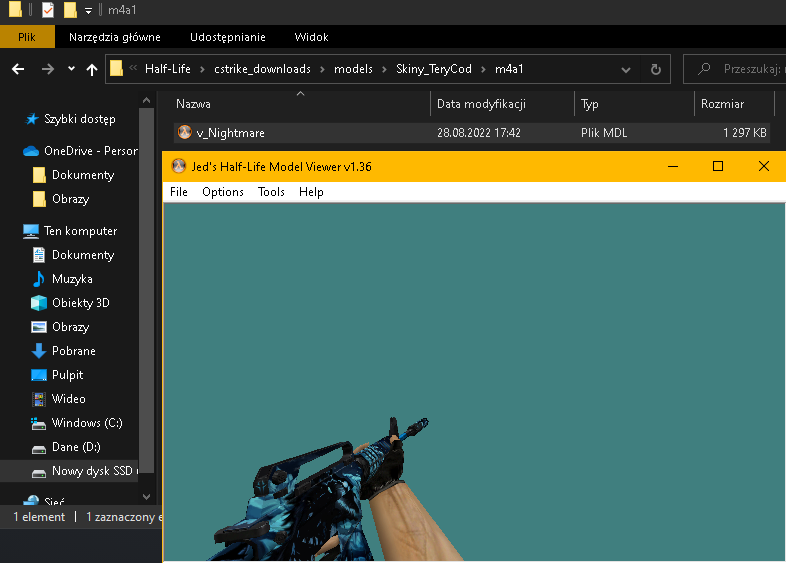This screenshot has width=786, height=563.
Task: Open Obiekty 3D in the sidebar
Action: tap(80, 303)
